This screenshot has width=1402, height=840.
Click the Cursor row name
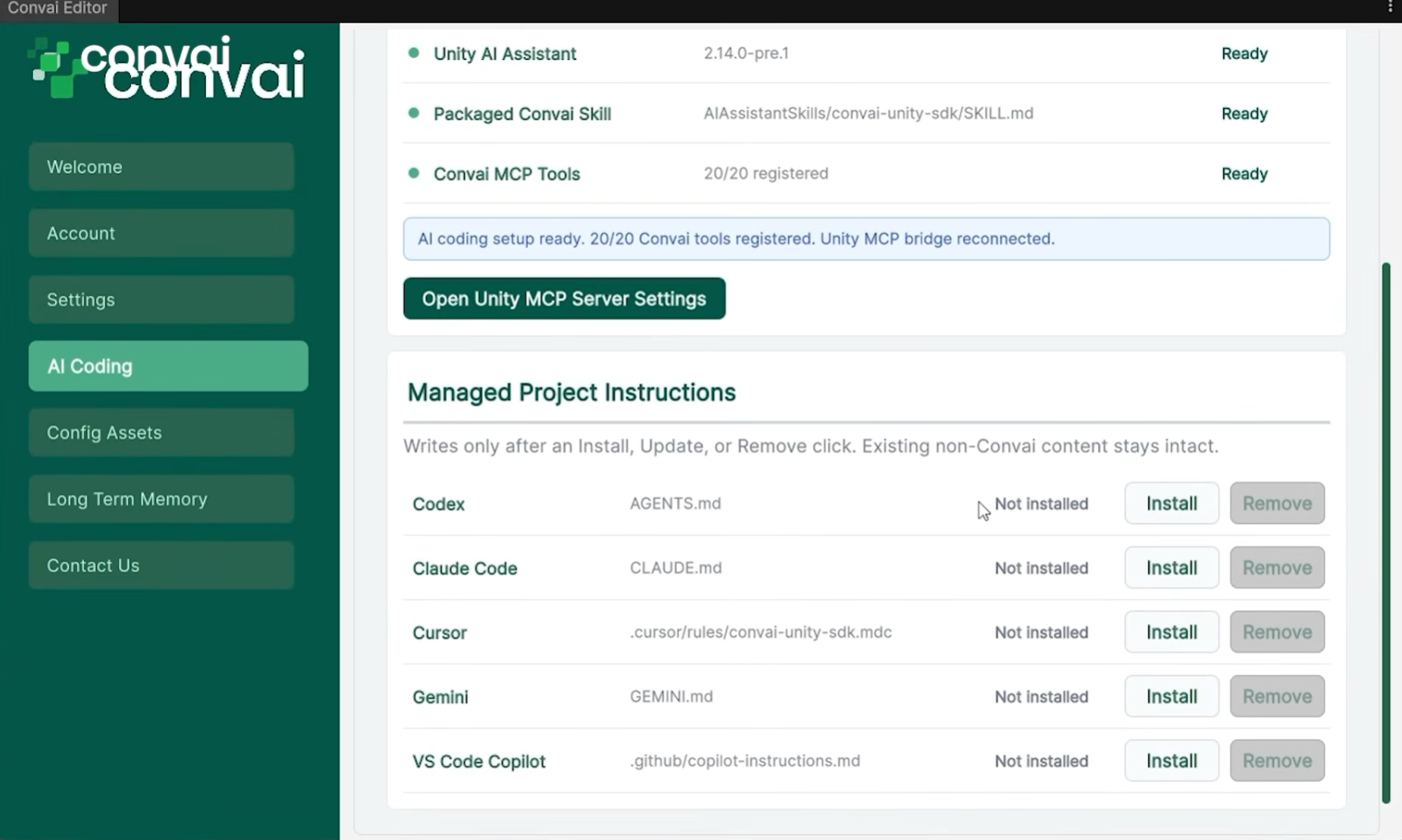[439, 633]
